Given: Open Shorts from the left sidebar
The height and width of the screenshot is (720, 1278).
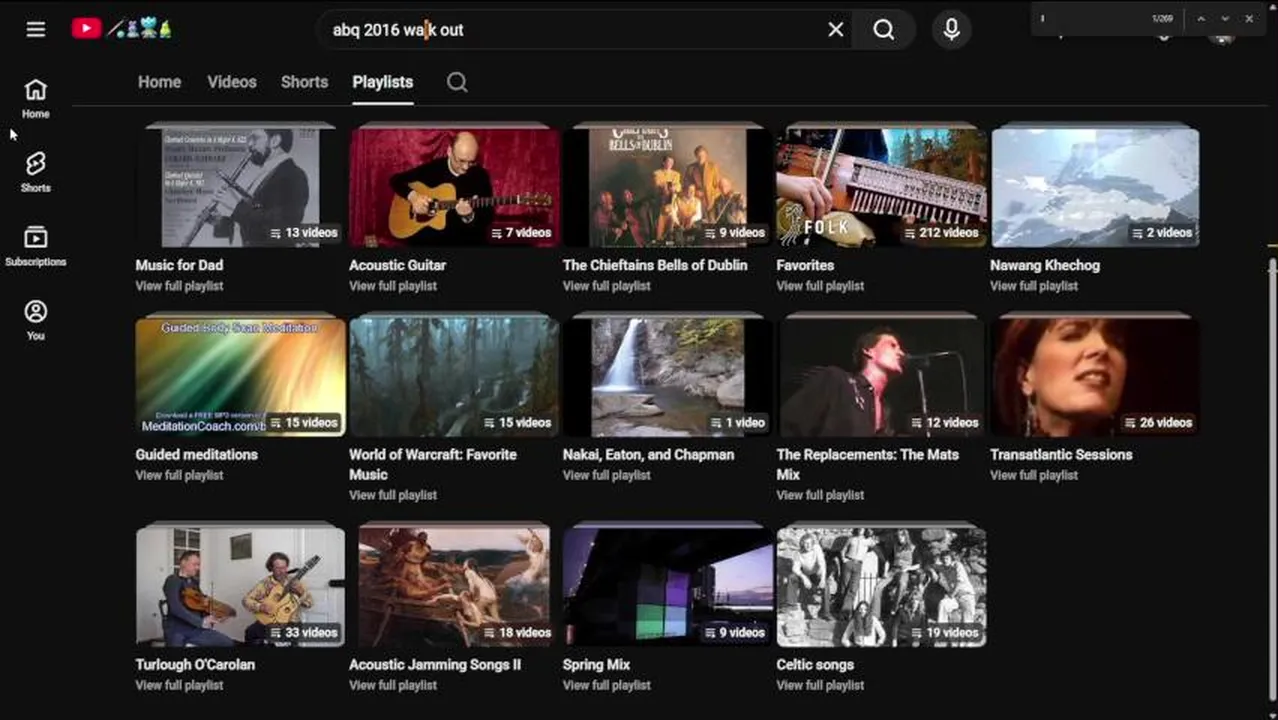Looking at the screenshot, I should tap(36, 172).
